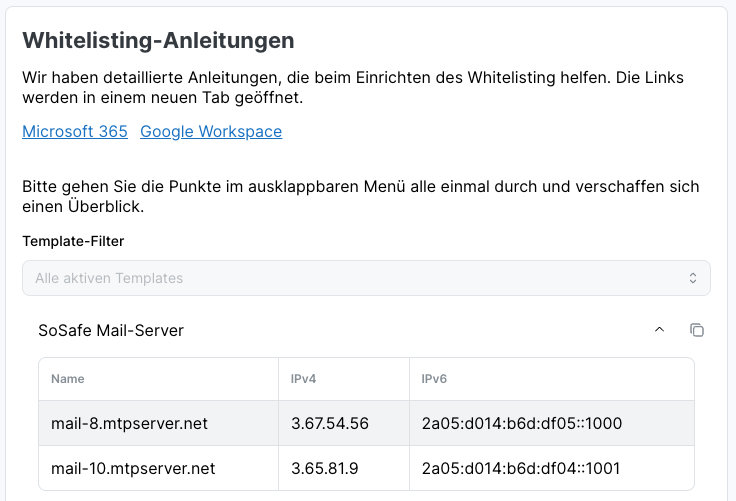
Task: Copy the SoSafe Mail-Server details
Action: (697, 330)
